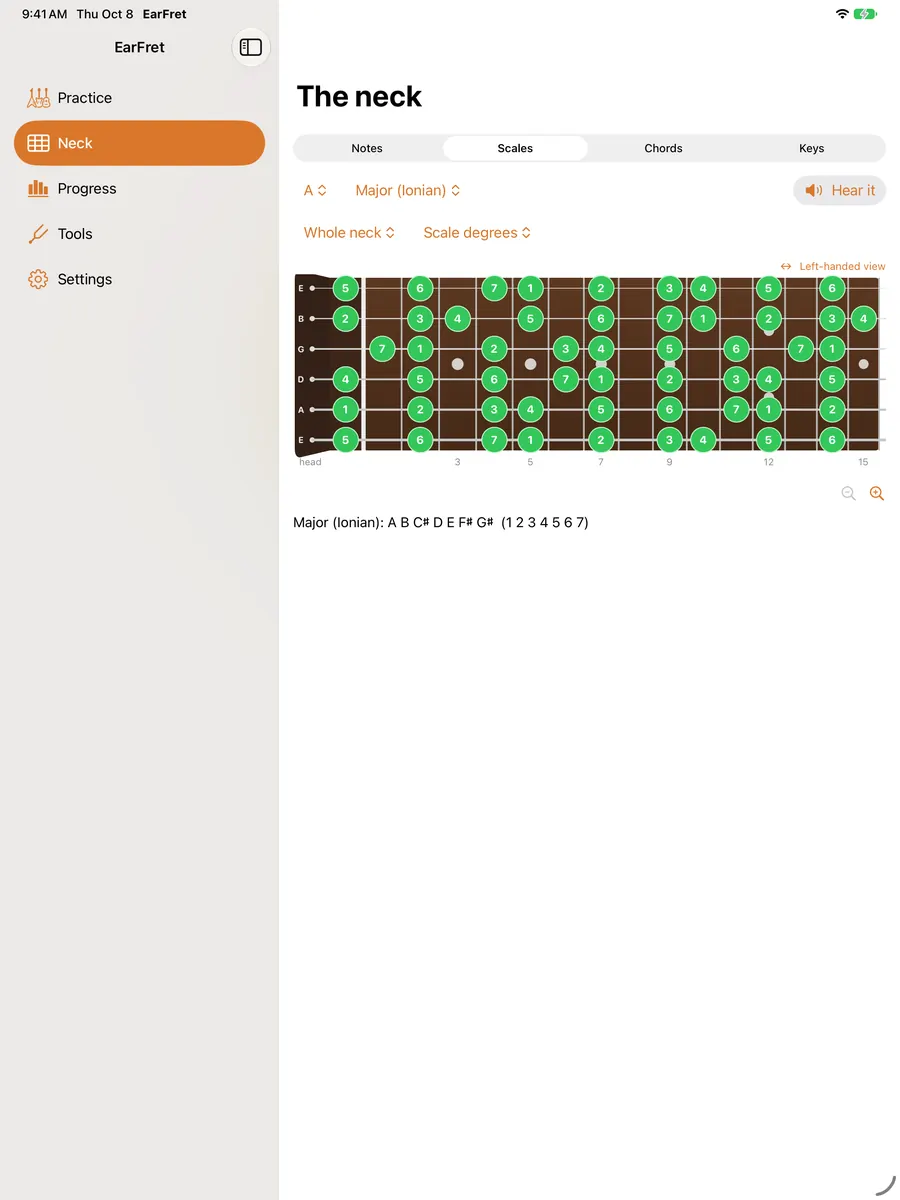
Task: Open the Practice section
Action: 139,98
